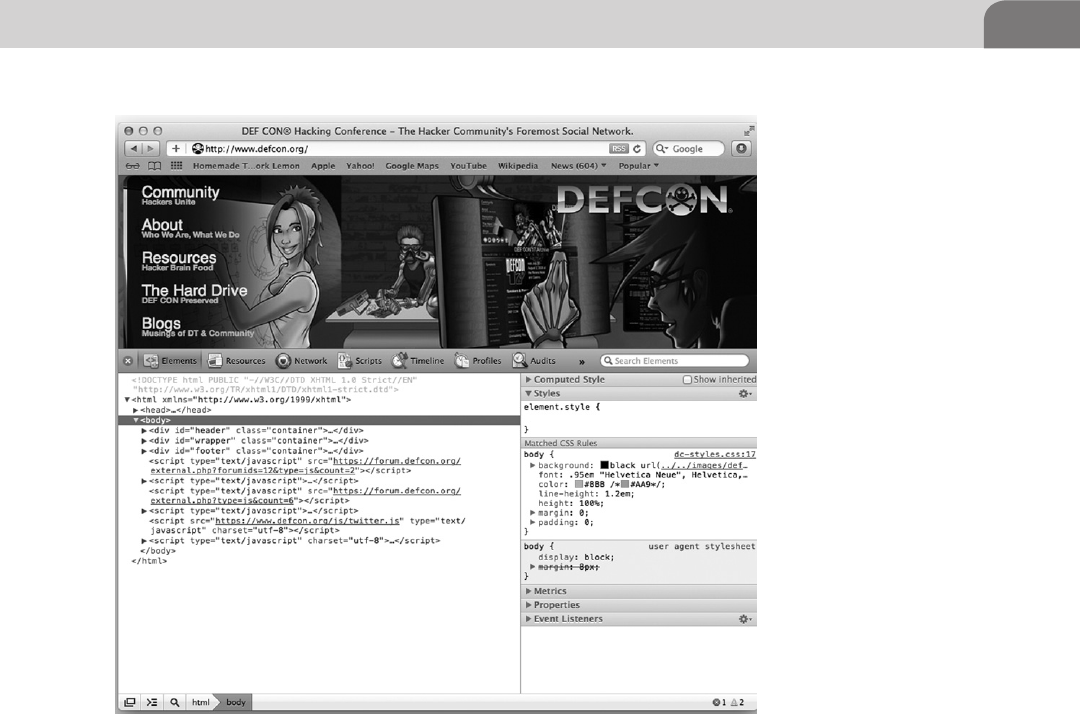Open the twitter.js script URL link
Viewport: 1080px width, 714px height.
click(307, 521)
